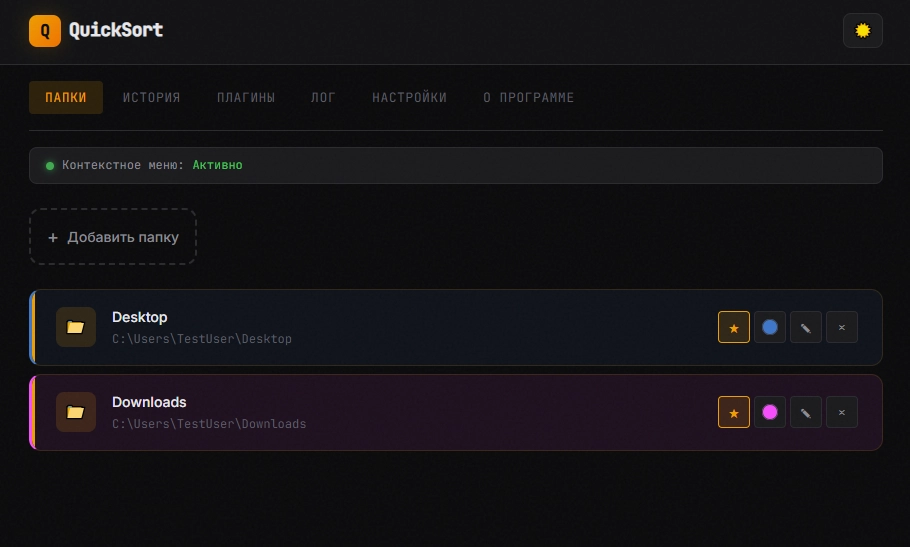This screenshot has height=547, width=910.
Task: Remove the Downloads folder entry
Action: pyautogui.click(x=842, y=412)
